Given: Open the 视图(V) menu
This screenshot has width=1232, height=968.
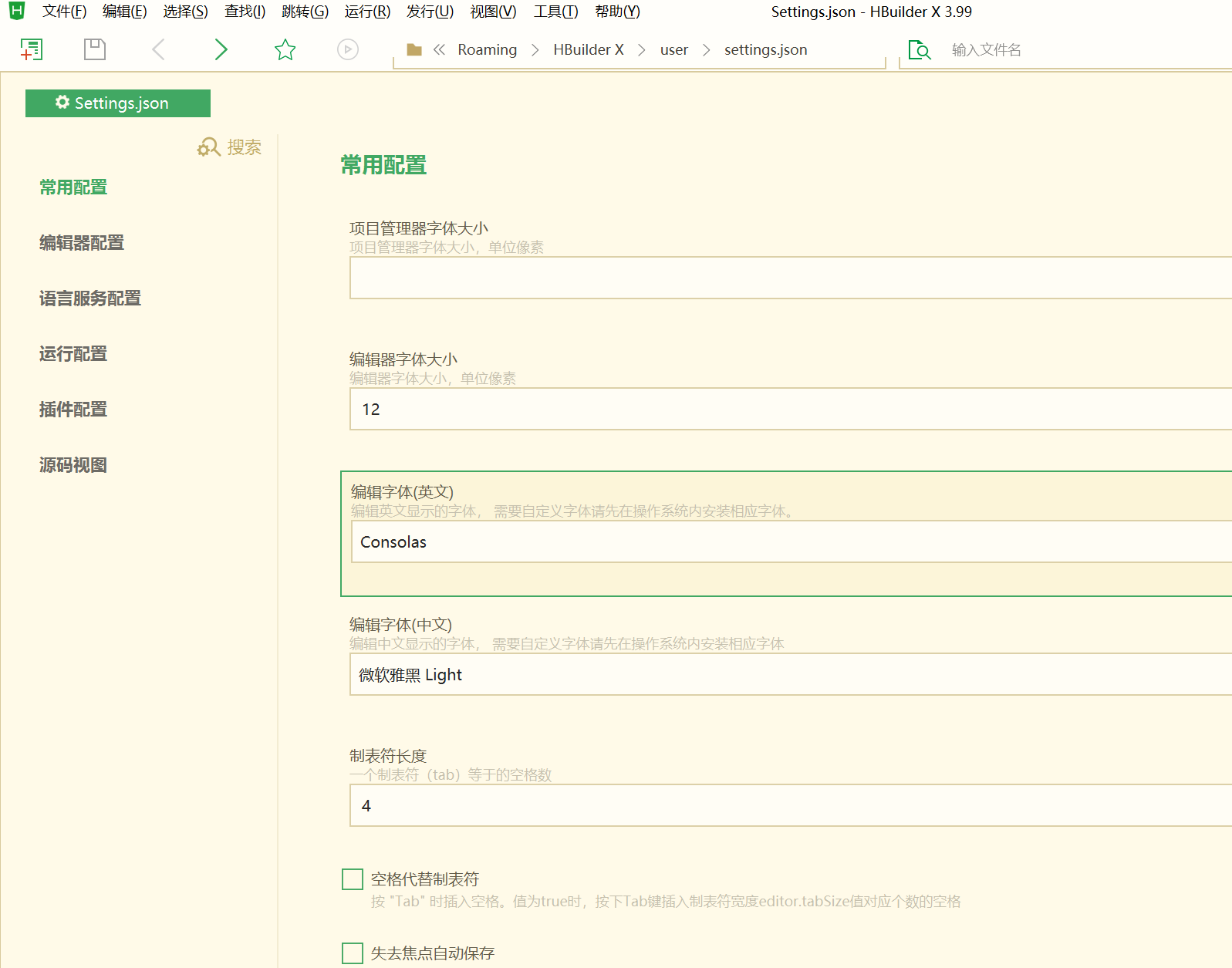Looking at the screenshot, I should (493, 12).
